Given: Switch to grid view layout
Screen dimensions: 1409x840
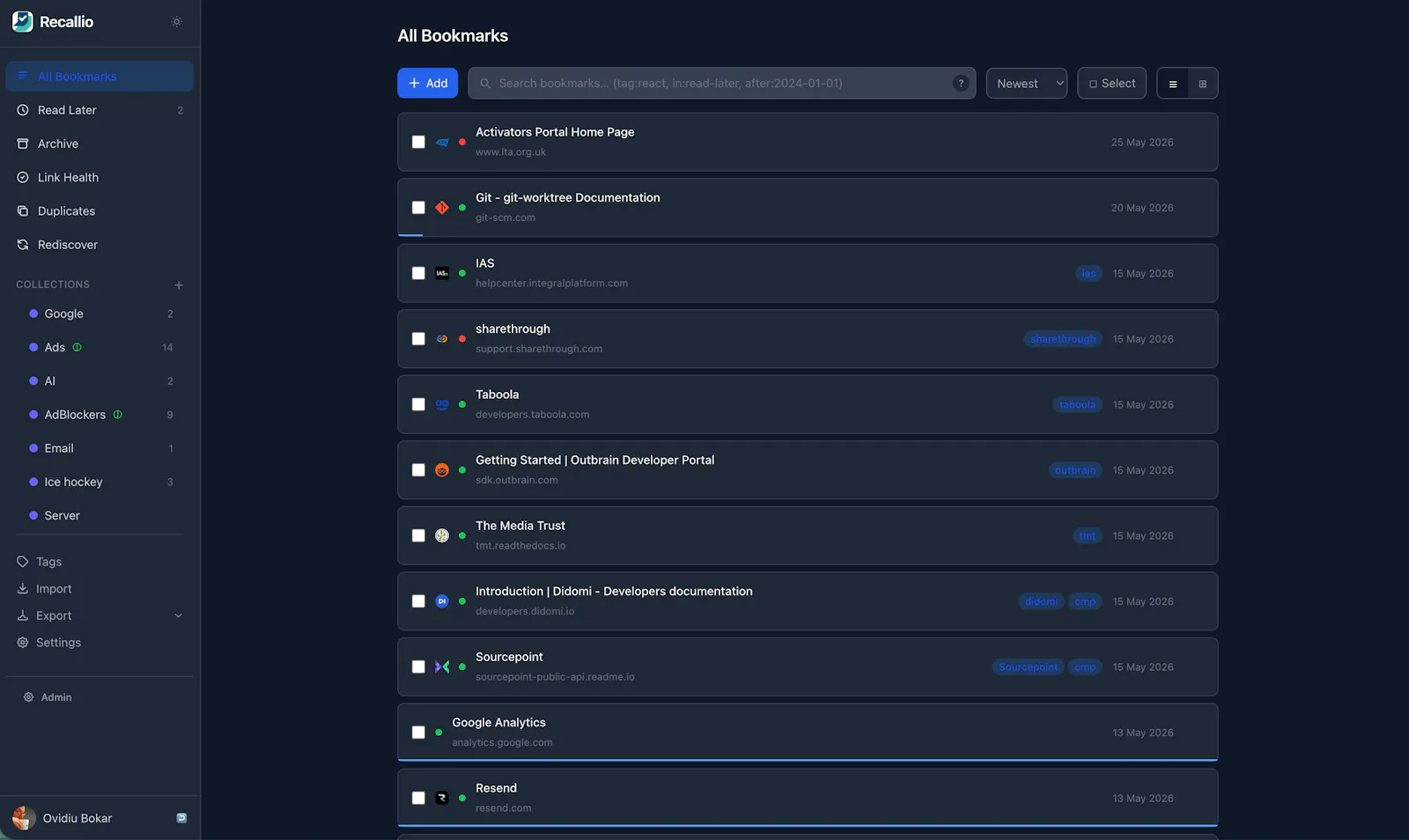Looking at the screenshot, I should pyautogui.click(x=1202, y=84).
